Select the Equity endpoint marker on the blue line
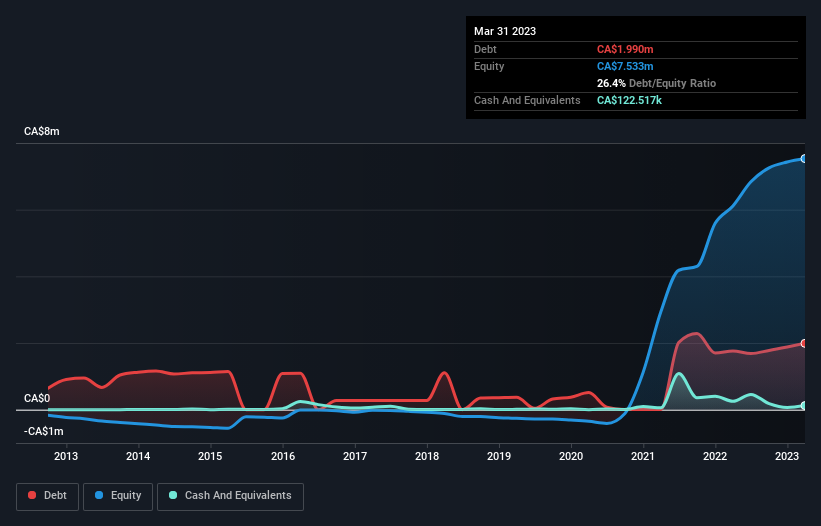 (x=804, y=159)
